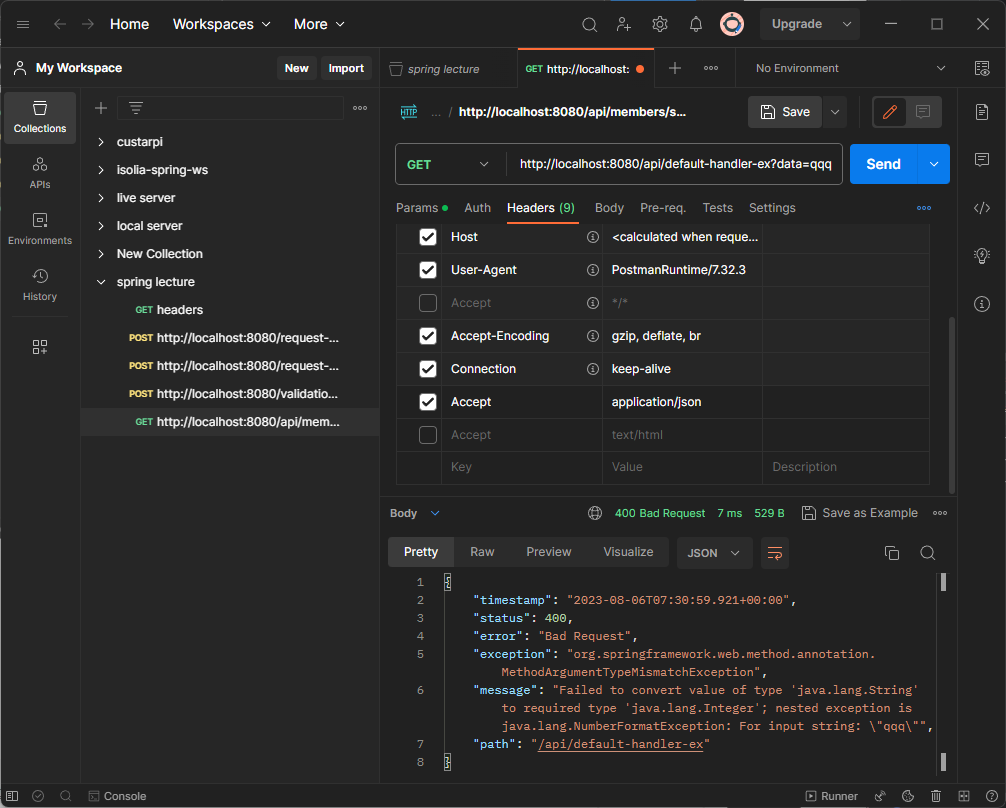
Task: Uncheck the Host header checkbox
Action: [x=428, y=237]
